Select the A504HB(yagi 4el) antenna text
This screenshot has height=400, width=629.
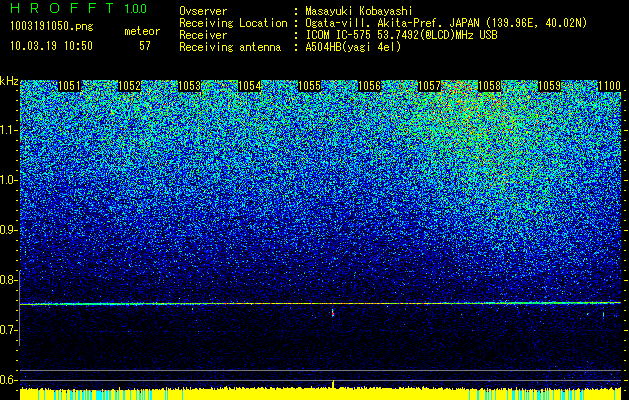tap(353, 47)
